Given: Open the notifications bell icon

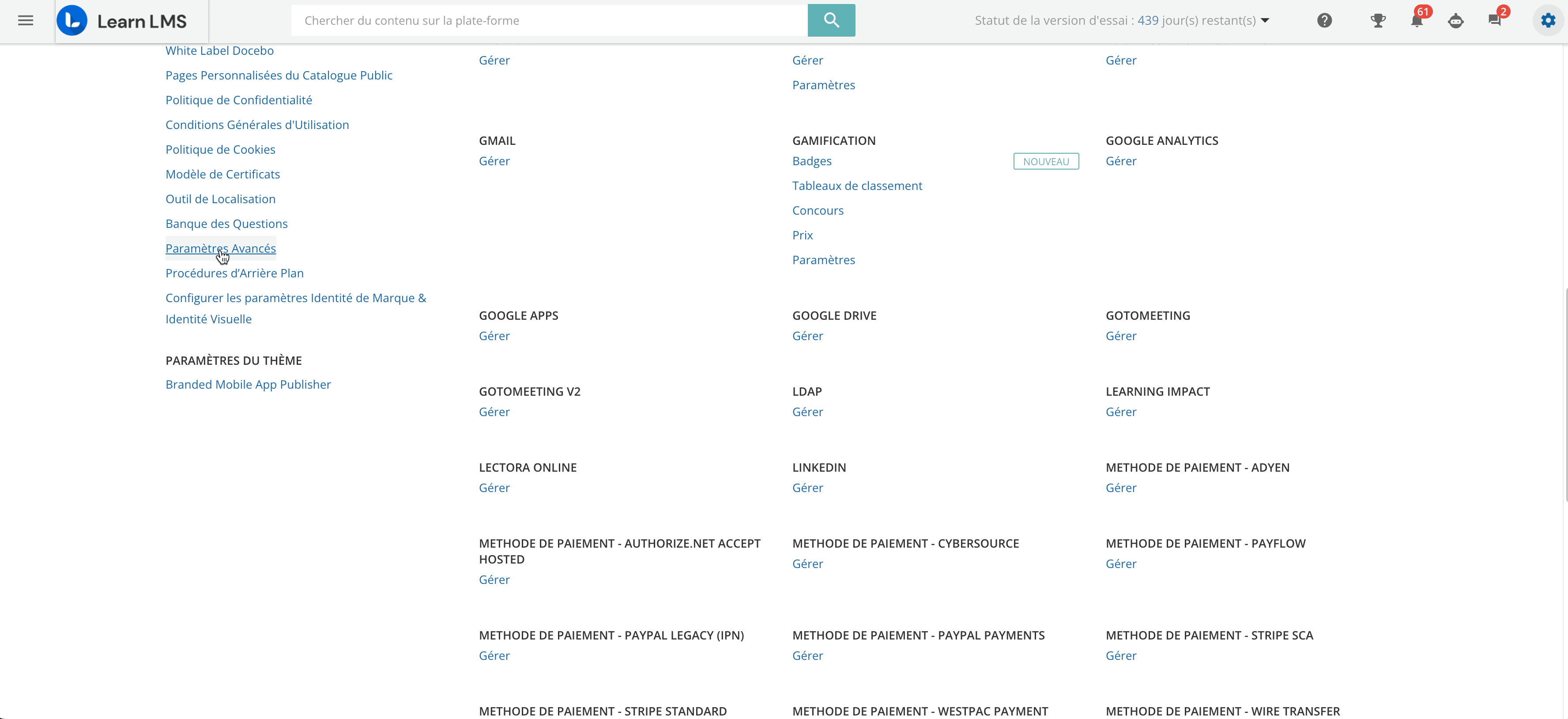Looking at the screenshot, I should [1417, 21].
